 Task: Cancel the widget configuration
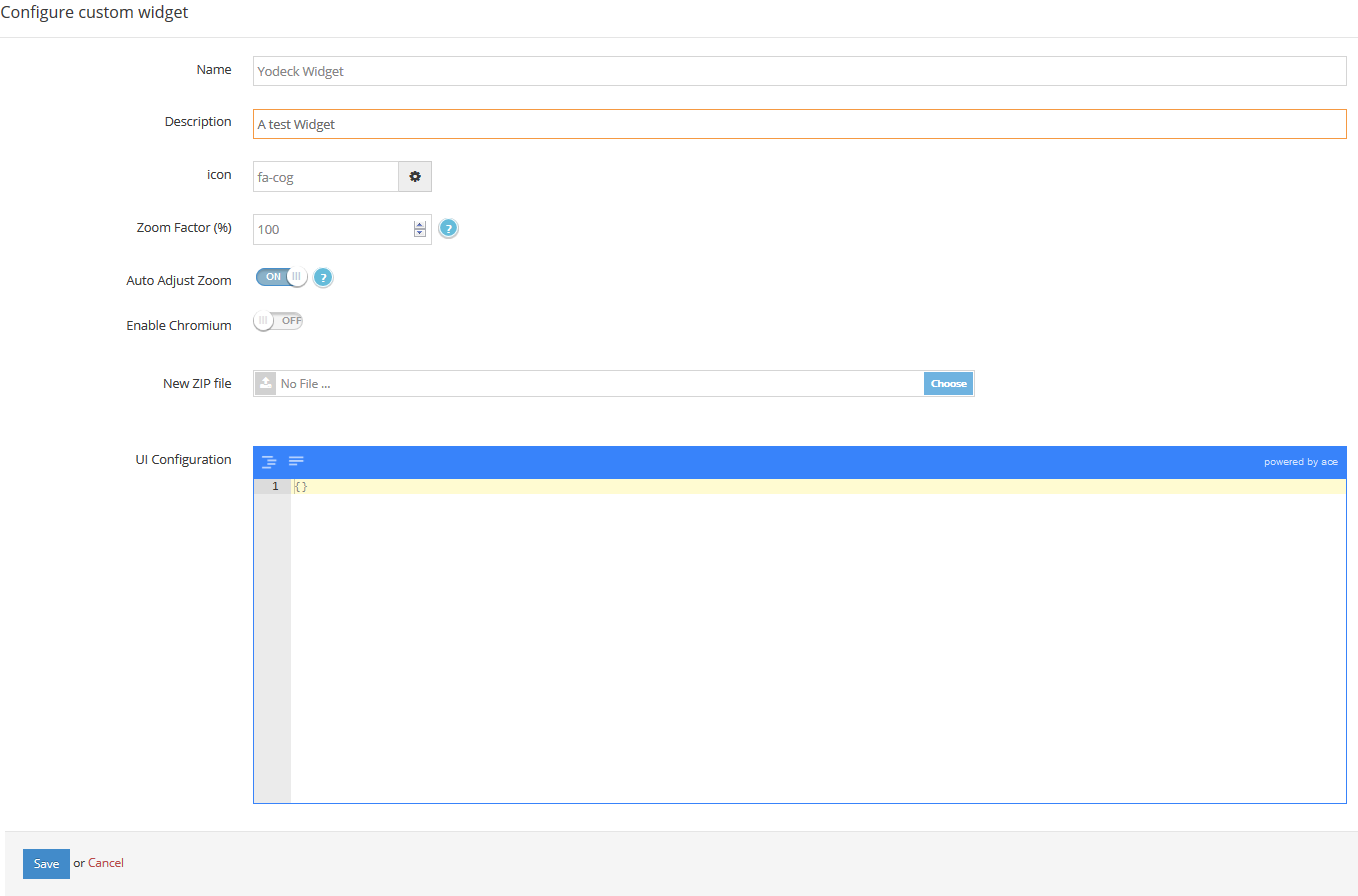(106, 863)
